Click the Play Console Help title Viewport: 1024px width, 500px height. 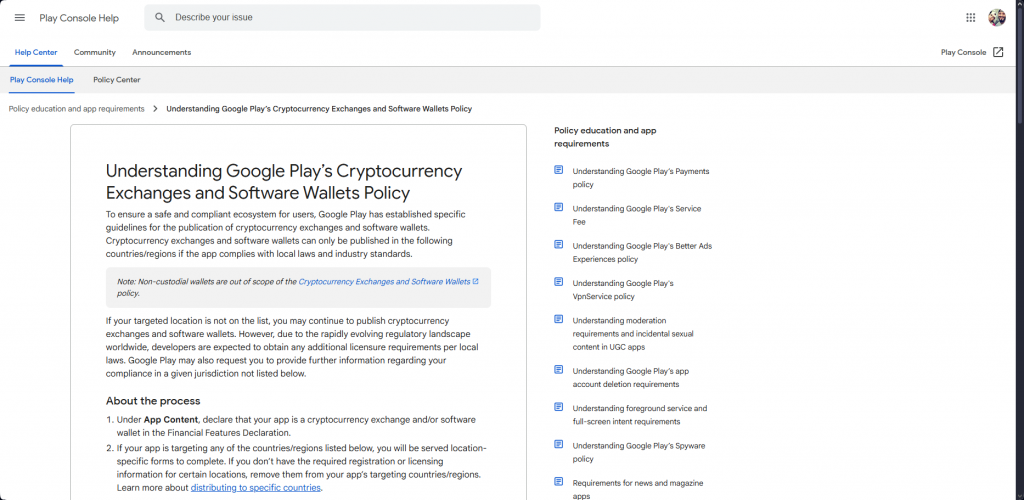79,18
